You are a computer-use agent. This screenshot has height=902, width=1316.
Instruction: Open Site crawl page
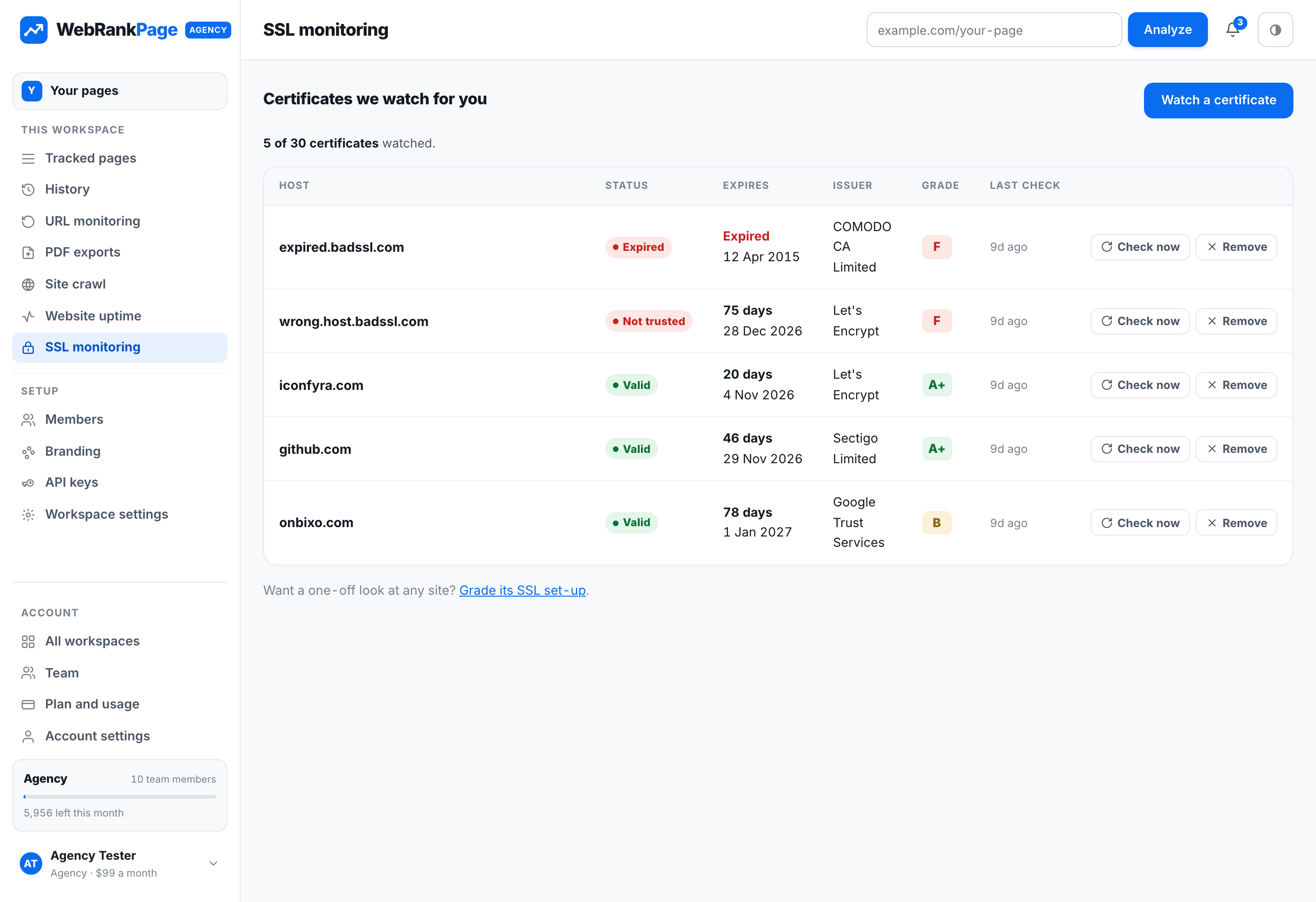pos(119,284)
